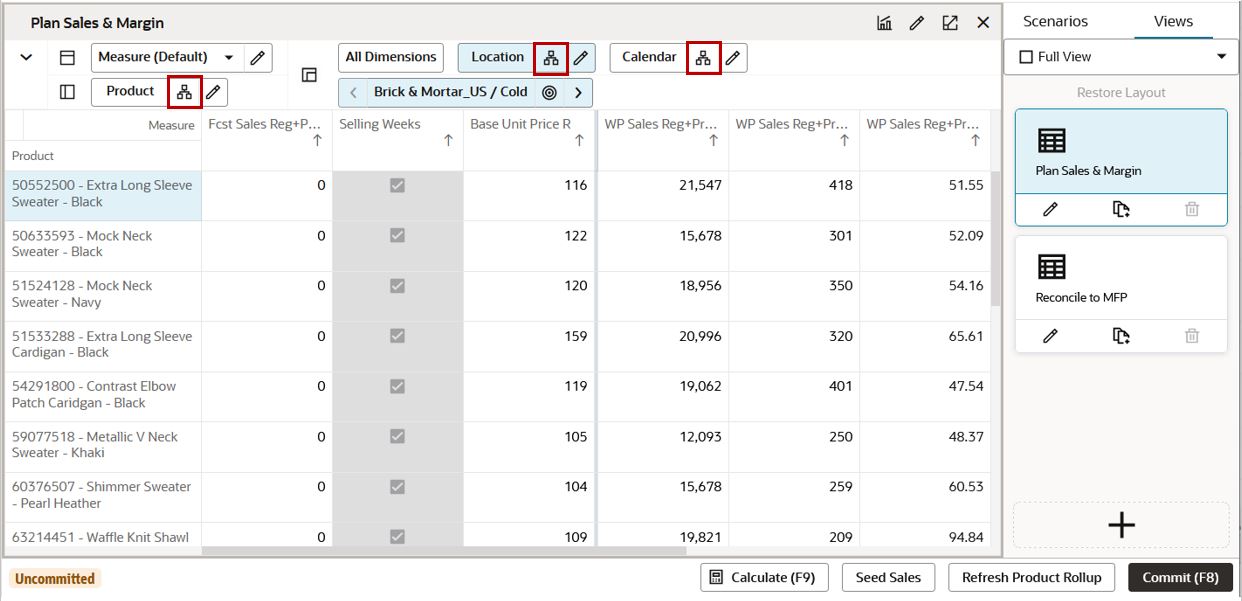Sort the Selling Weeks column arrow
1242x601 pixels.
click(448, 141)
